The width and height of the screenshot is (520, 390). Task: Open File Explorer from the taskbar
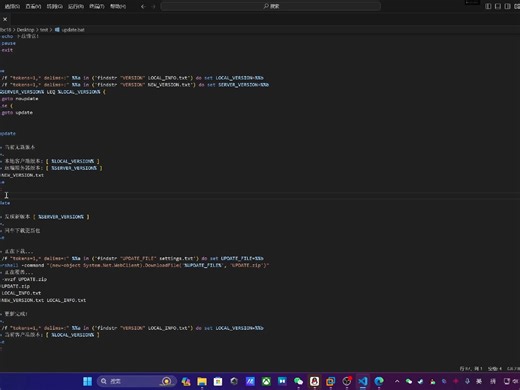pyautogui.click(x=202, y=381)
